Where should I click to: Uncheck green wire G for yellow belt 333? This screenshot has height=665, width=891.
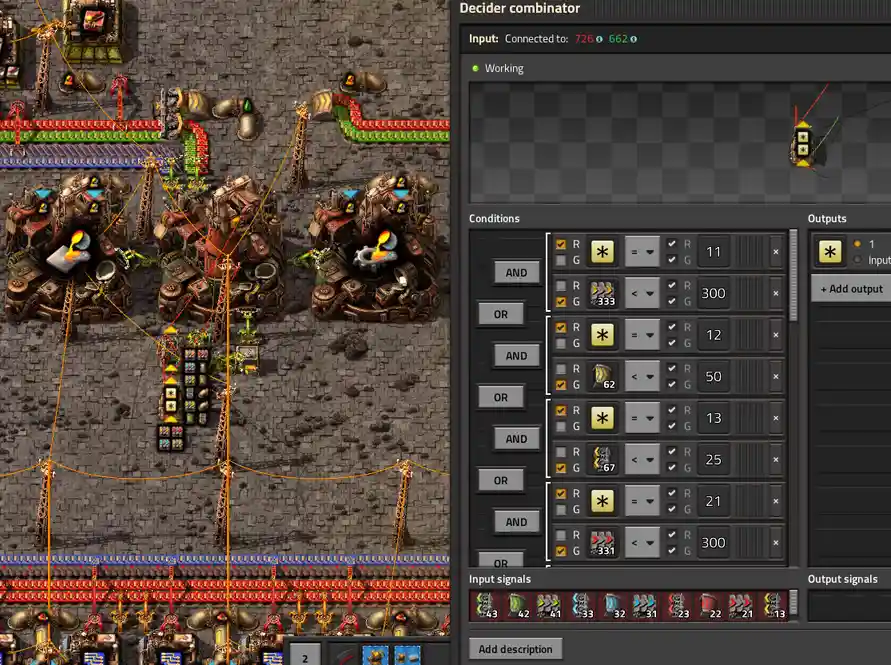coord(561,302)
